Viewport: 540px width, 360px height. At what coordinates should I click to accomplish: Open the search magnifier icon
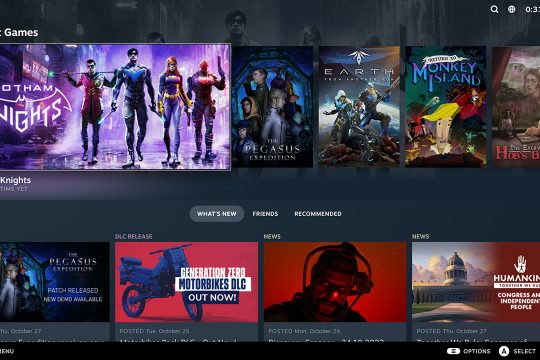(x=494, y=9)
